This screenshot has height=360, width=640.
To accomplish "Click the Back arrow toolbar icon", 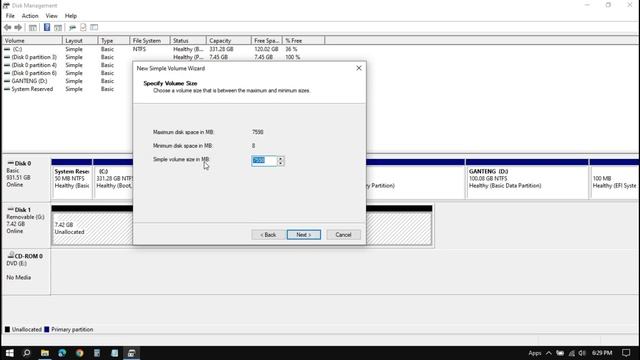I will click(7, 27).
